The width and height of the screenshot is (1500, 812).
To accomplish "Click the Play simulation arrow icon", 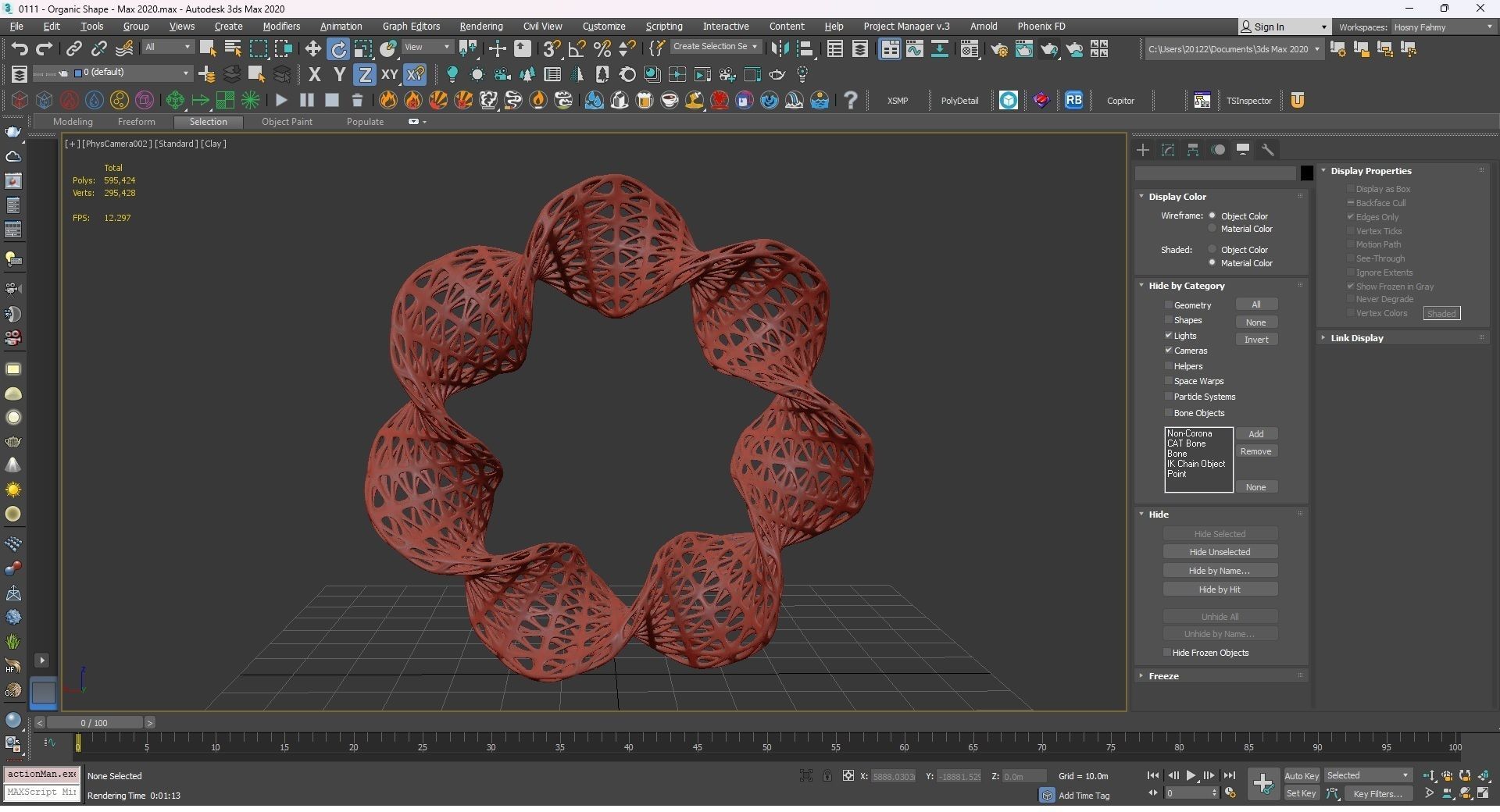I will click(282, 100).
